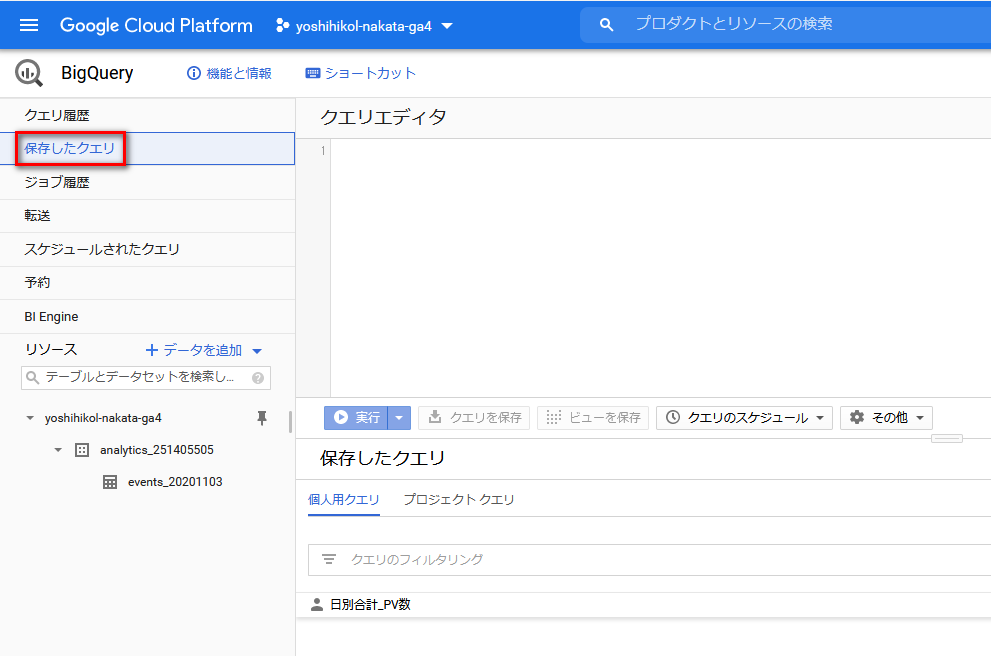This screenshot has height=656, width=991.
Task: Switch to the プロジェクト クエリ tab
Action: [459, 500]
